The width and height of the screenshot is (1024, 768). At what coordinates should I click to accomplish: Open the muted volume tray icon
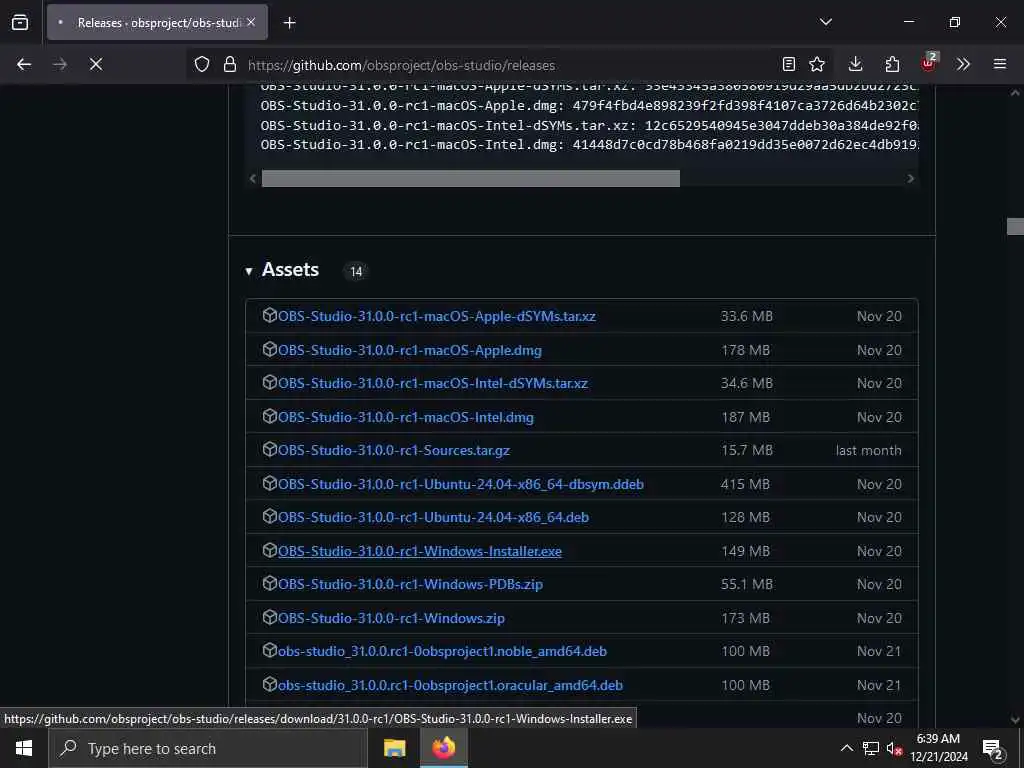[894, 748]
